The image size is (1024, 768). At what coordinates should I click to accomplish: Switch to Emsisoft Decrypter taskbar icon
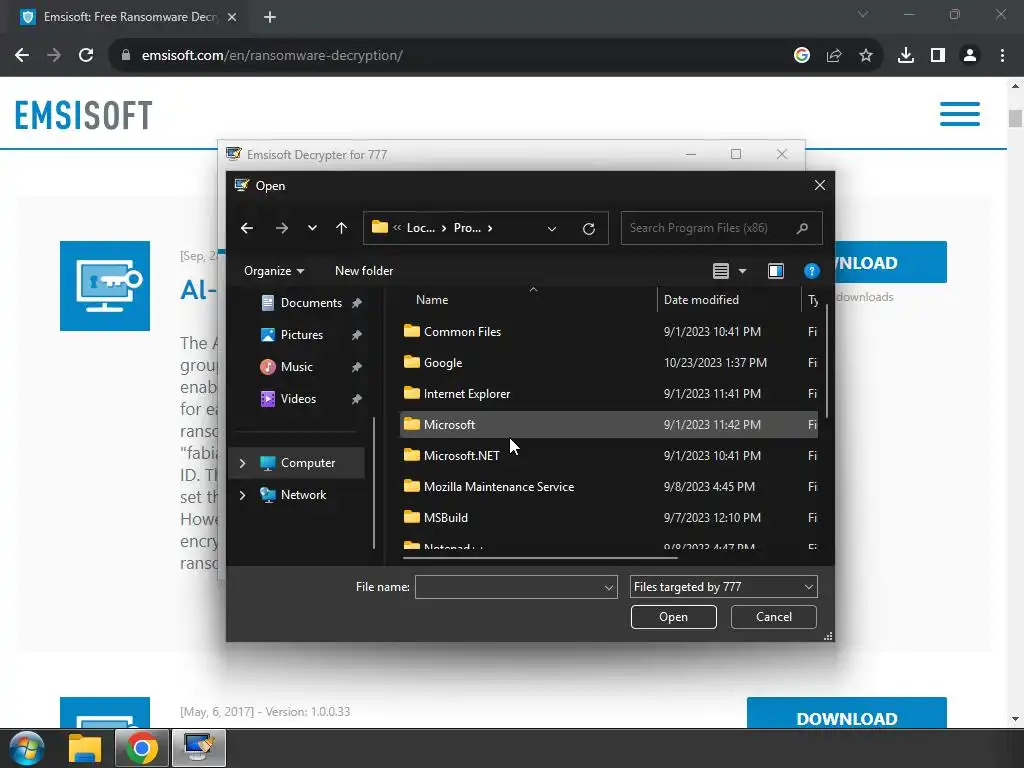click(199, 748)
